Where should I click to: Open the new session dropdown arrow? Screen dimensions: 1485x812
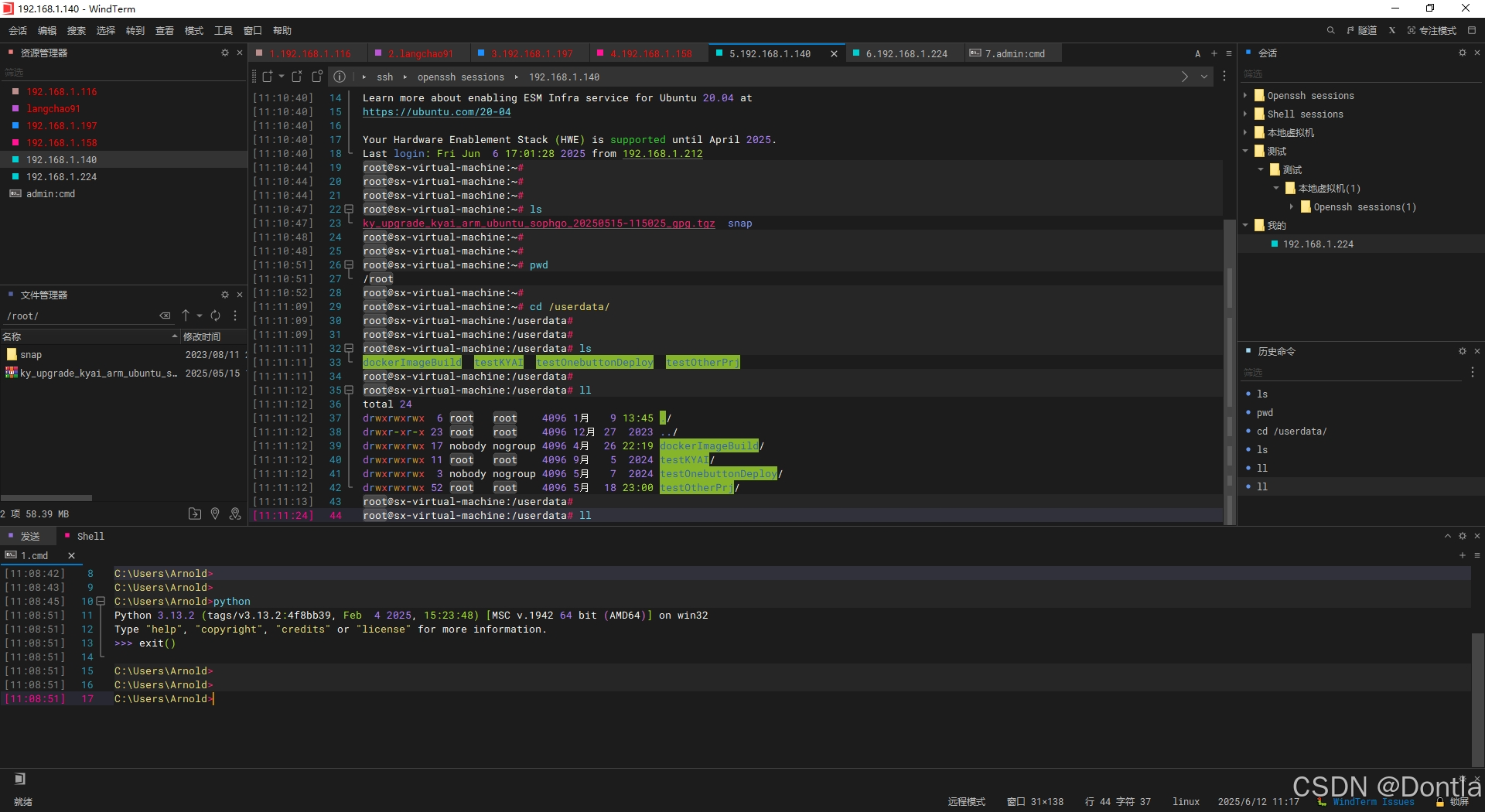coord(282,77)
